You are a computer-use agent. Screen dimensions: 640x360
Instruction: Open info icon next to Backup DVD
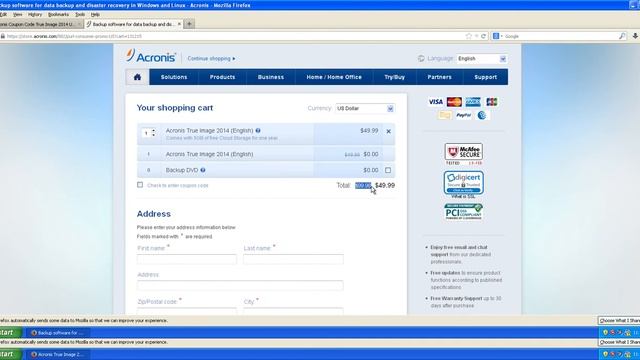coord(203,170)
